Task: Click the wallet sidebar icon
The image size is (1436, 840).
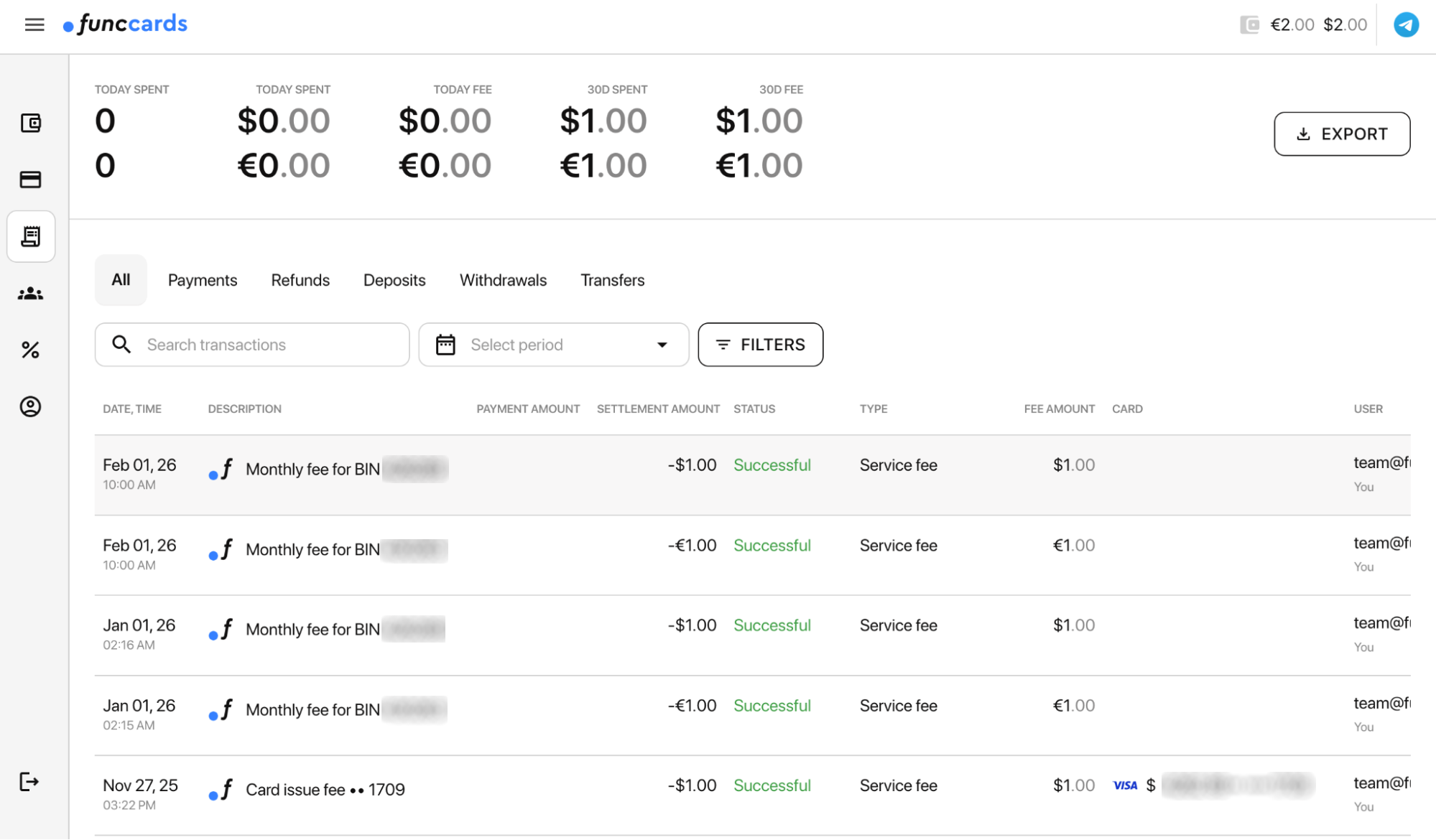Action: pos(31,123)
